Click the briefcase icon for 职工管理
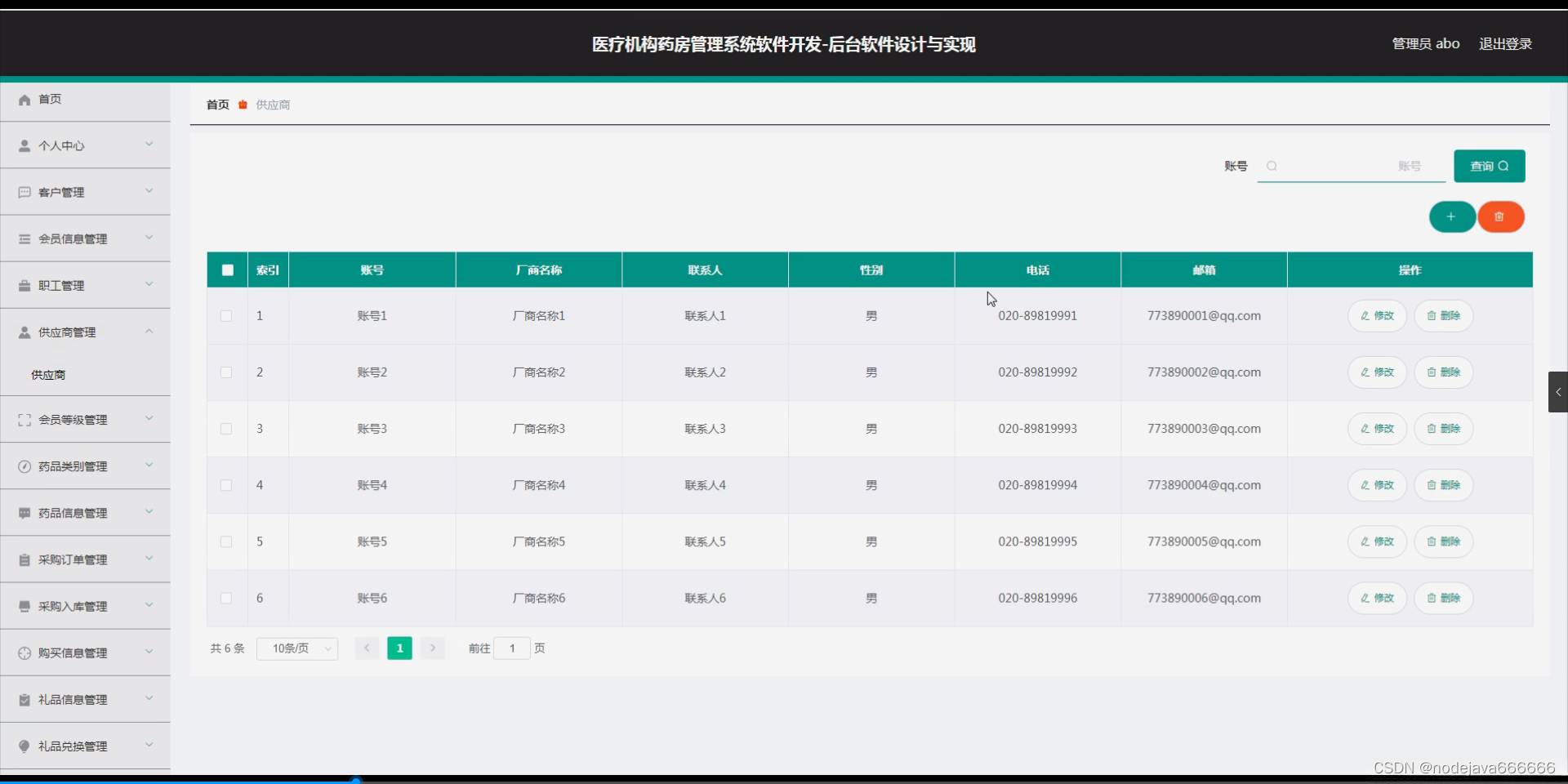The image size is (1568, 784). coord(24,286)
